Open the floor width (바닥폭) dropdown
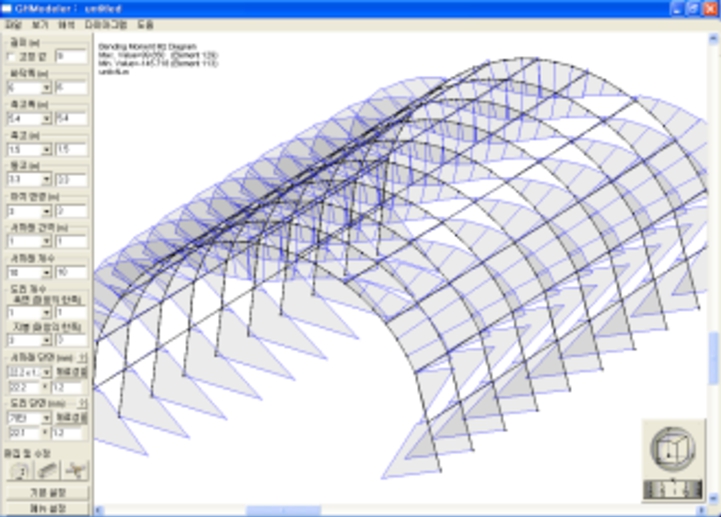This screenshot has width=721, height=517. pos(46,87)
